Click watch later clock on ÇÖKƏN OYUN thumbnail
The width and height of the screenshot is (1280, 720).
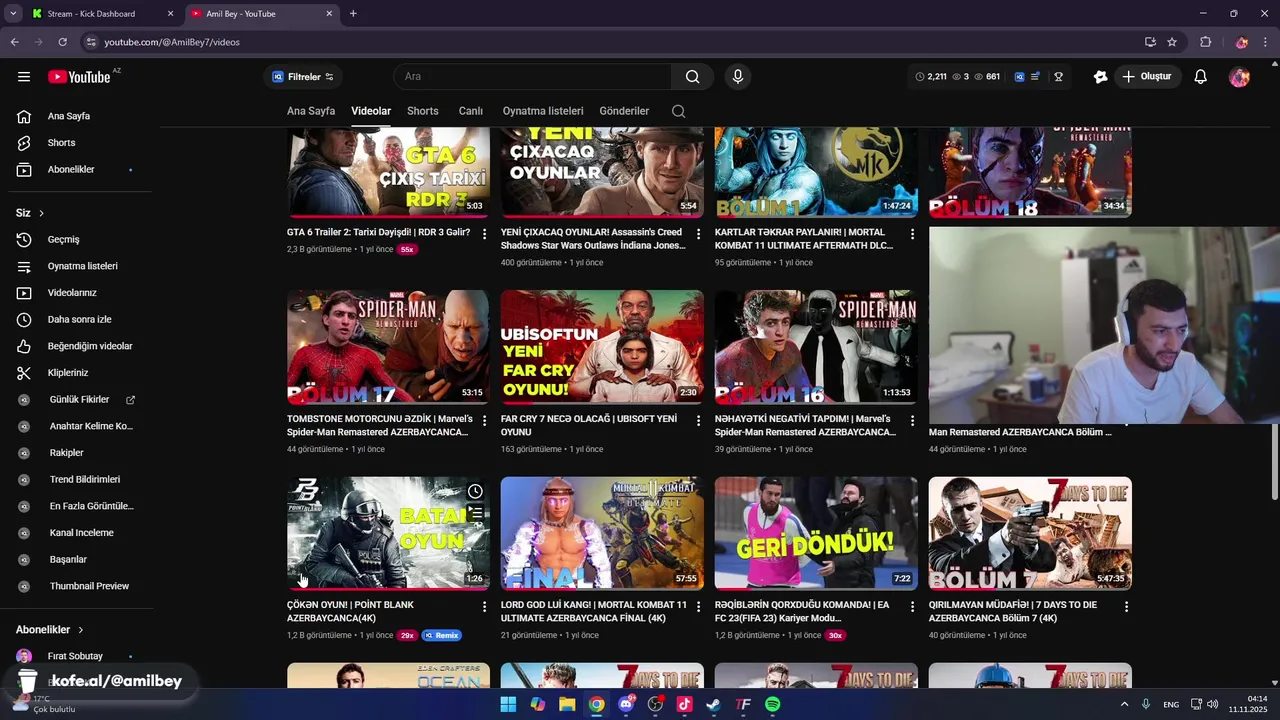coord(475,491)
